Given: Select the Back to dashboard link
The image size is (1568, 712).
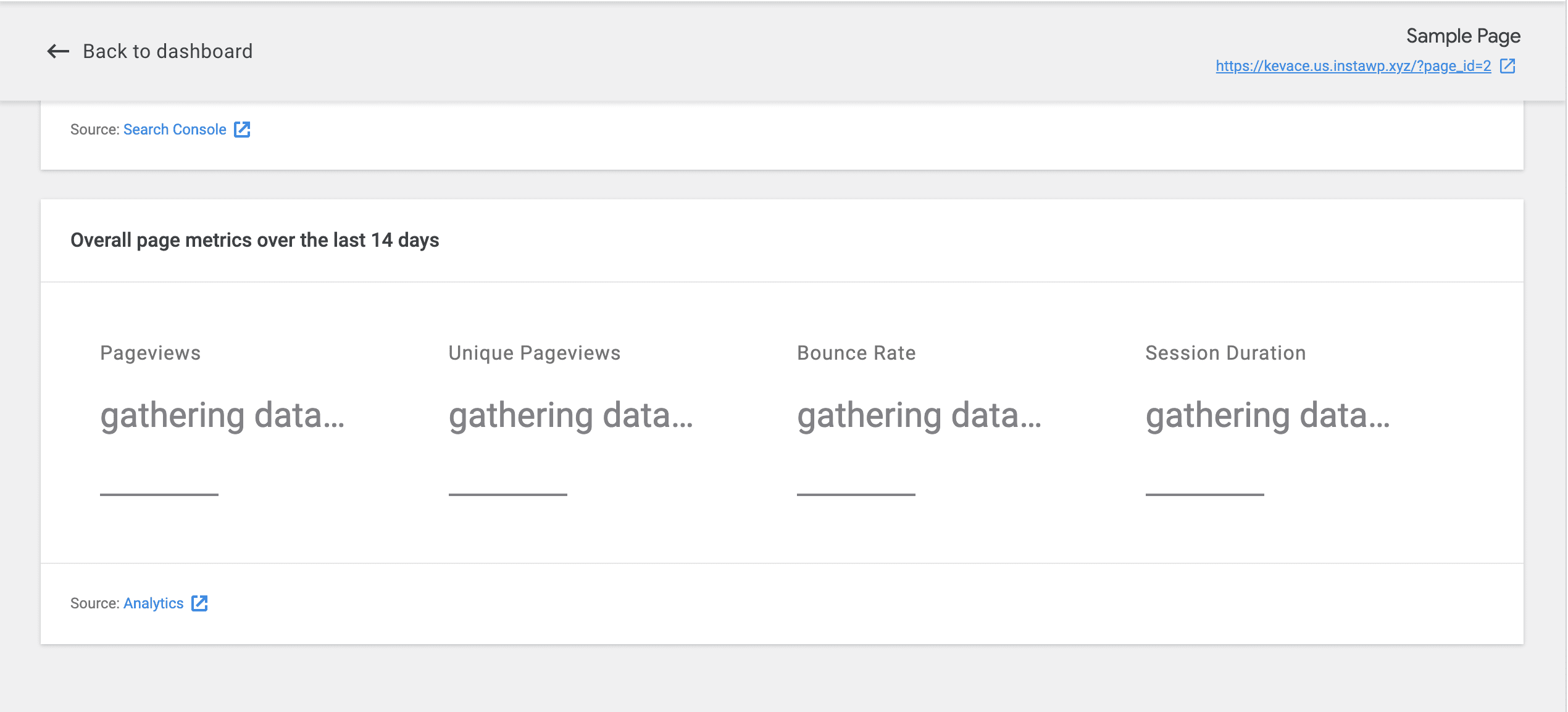Looking at the screenshot, I should [x=167, y=51].
